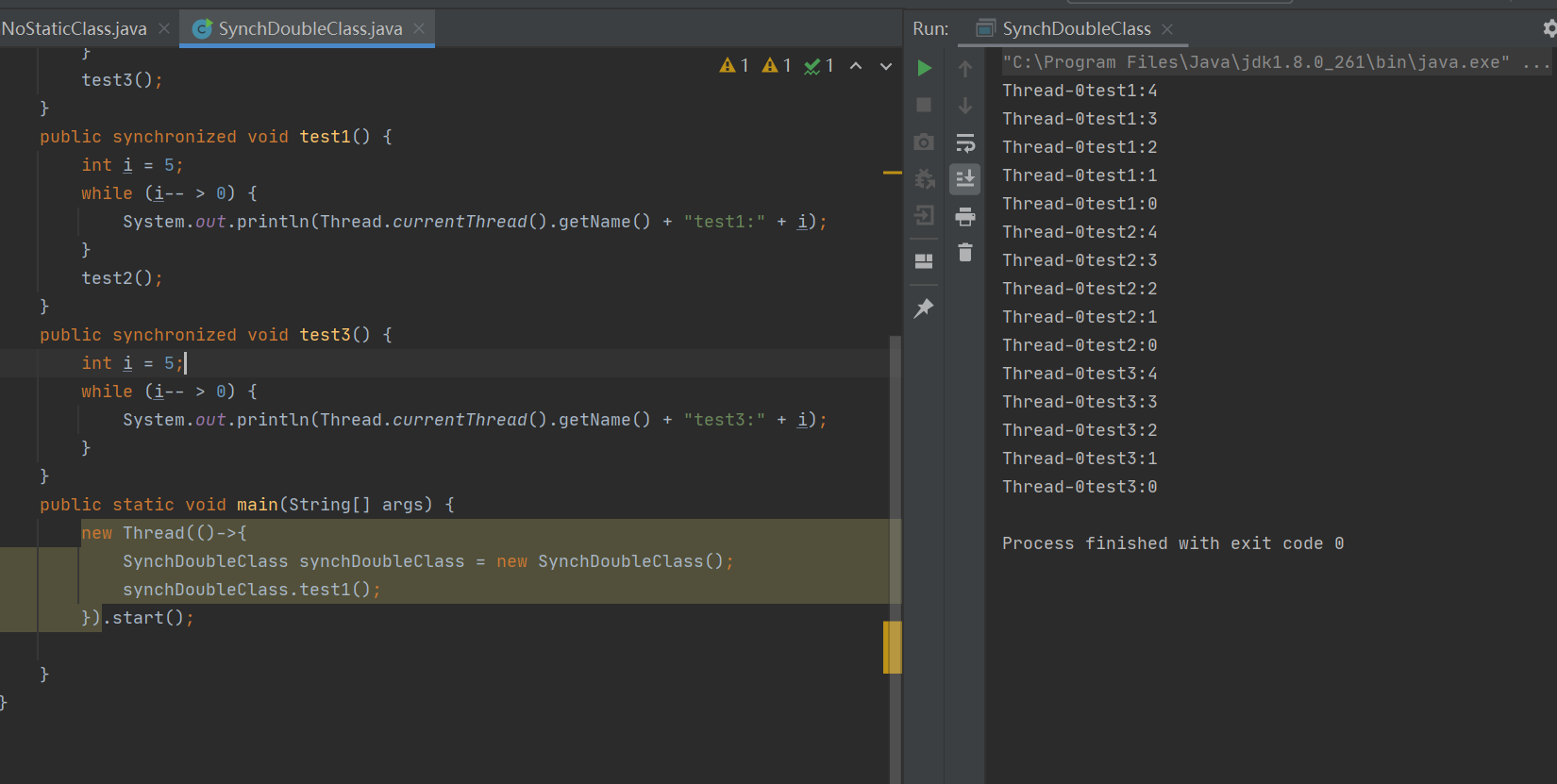This screenshot has height=784, width=1557.
Task: Click the Dump Threads camera icon
Action: 924,142
